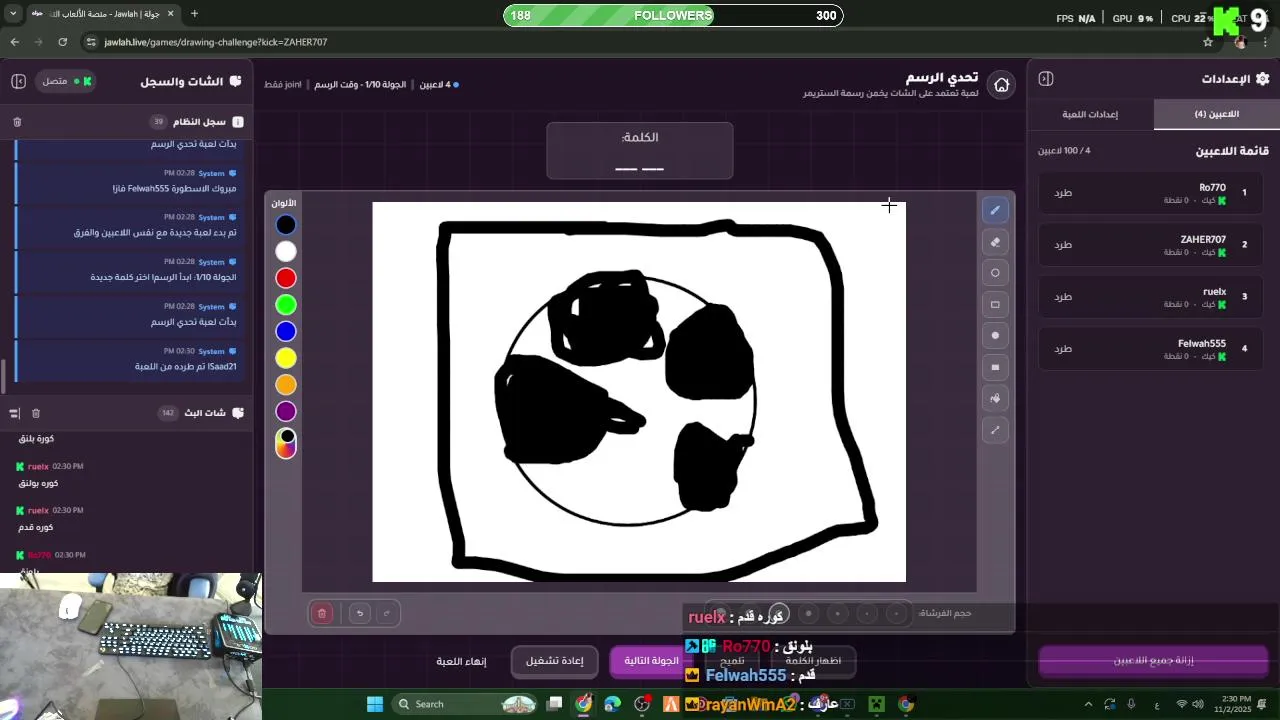The width and height of the screenshot is (1280, 720).
Task: Go back in browser history
Action: coord(14,42)
